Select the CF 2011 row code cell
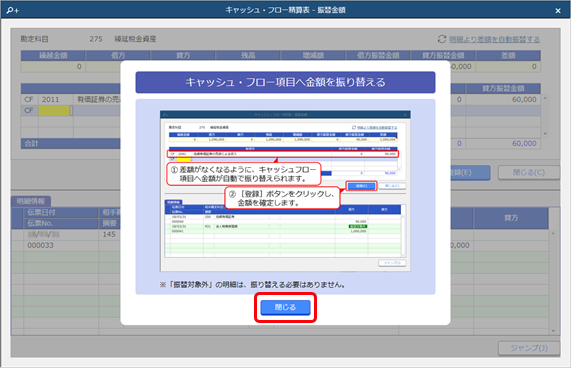This screenshot has height=368, width=571. [x=55, y=99]
